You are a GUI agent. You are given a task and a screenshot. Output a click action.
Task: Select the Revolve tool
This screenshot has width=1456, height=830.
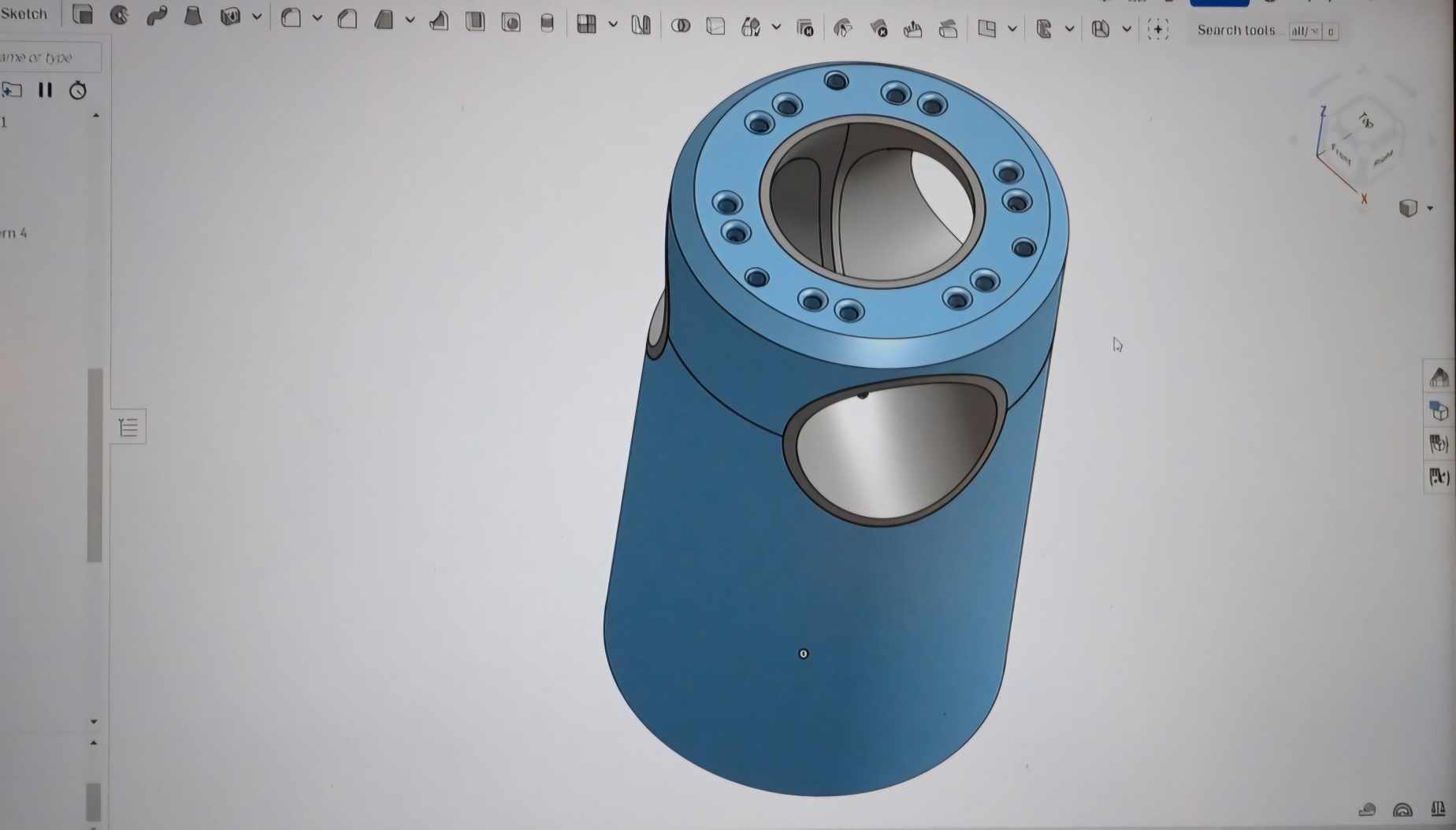pyautogui.click(x=119, y=15)
